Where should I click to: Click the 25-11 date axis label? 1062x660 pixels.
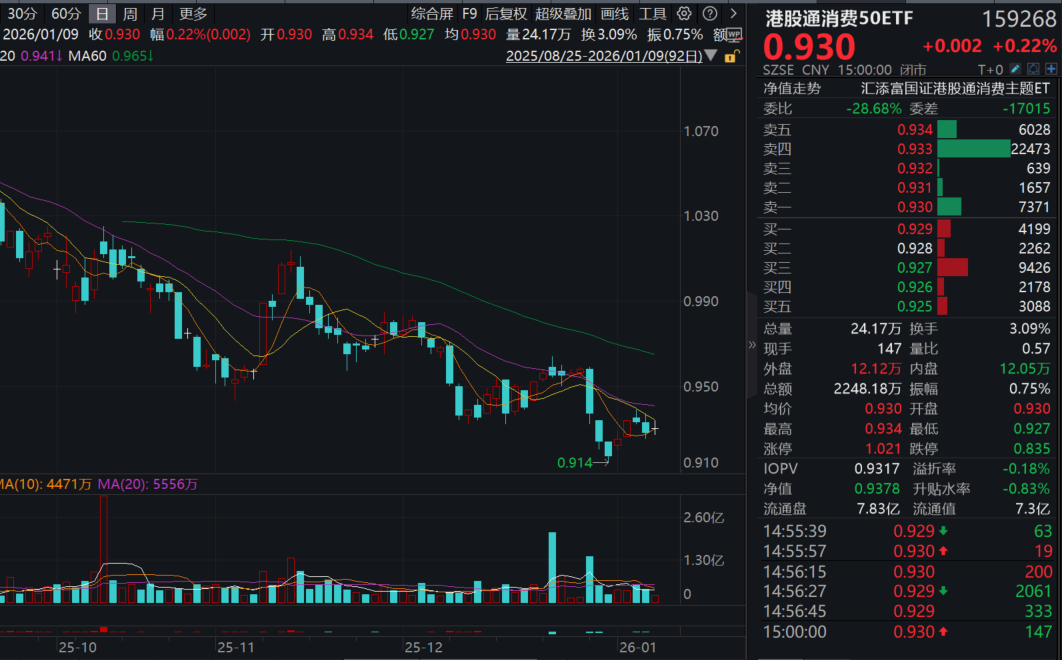(236, 647)
